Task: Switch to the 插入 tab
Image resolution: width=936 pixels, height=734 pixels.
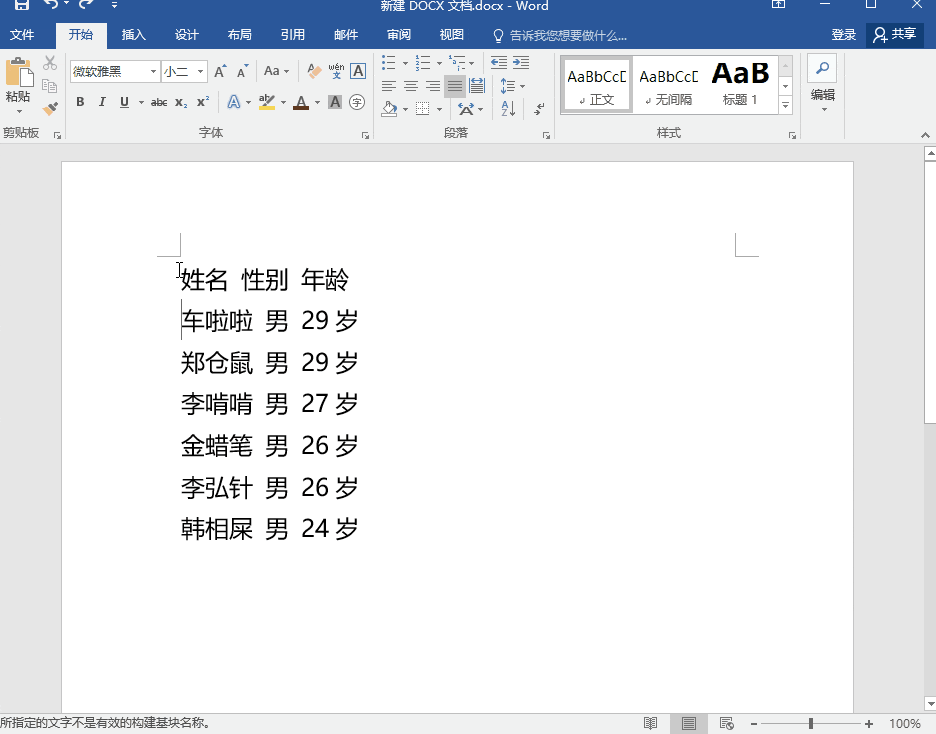Action: click(133, 35)
